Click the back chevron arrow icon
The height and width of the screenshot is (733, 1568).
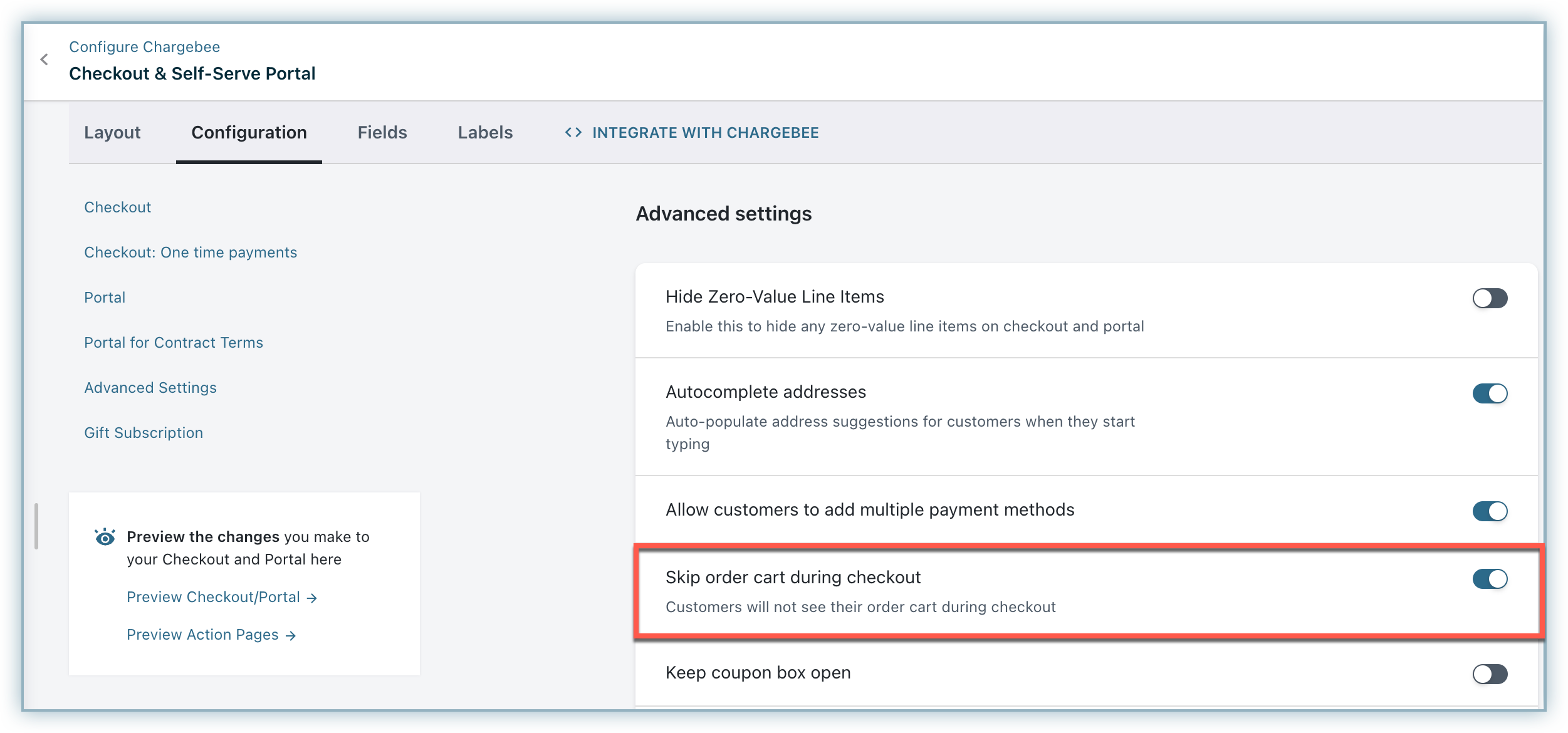click(x=44, y=60)
